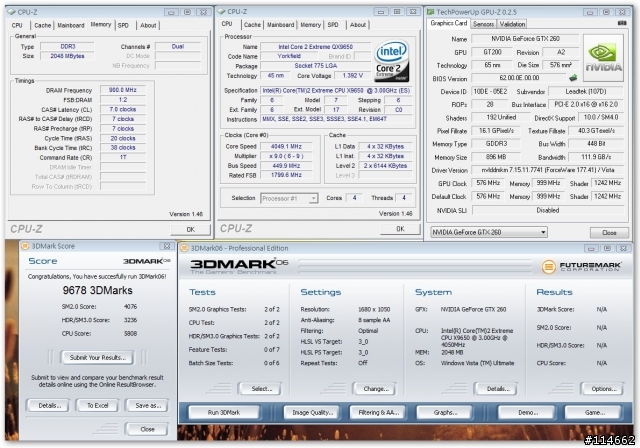The height and width of the screenshot is (448, 640).
Task: Click Close button in 3DMark Score window
Action: point(147,429)
